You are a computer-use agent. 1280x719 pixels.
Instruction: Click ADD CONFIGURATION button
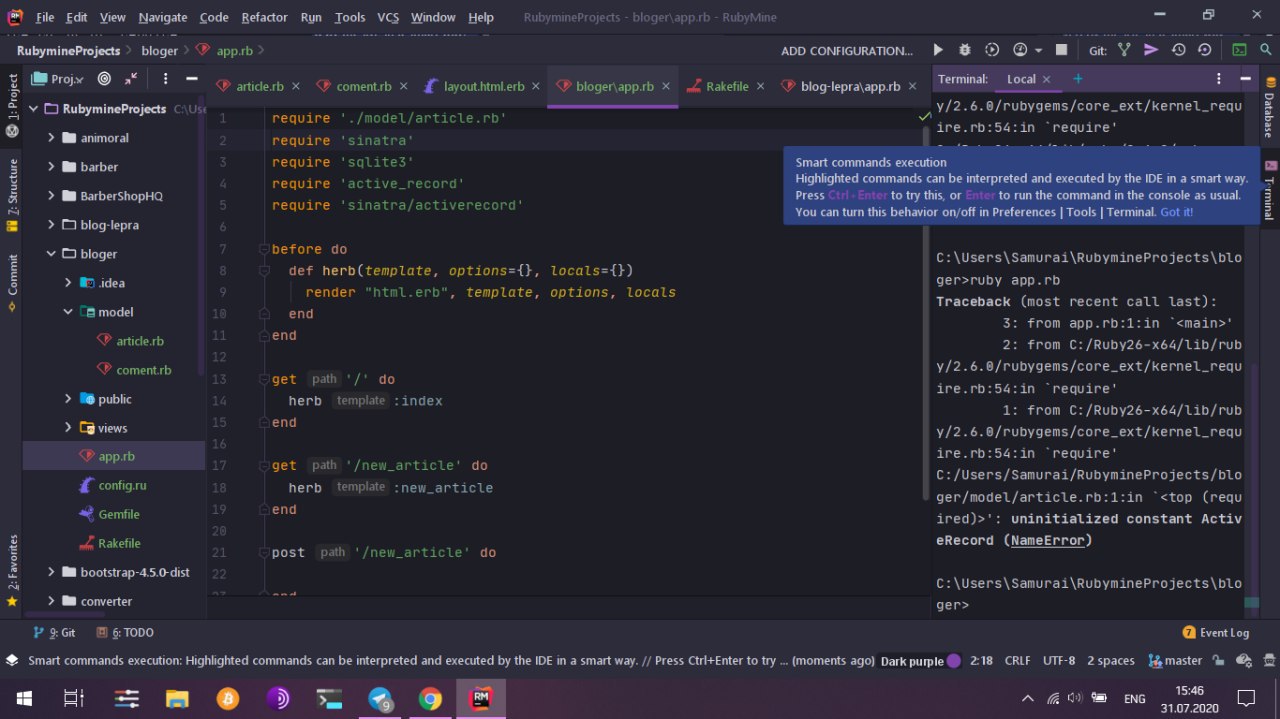point(847,51)
